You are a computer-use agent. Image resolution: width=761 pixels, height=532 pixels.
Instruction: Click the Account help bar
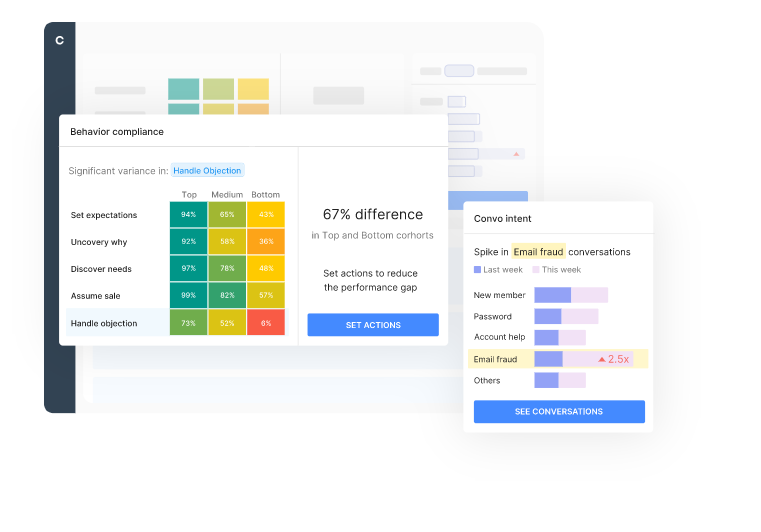click(560, 337)
